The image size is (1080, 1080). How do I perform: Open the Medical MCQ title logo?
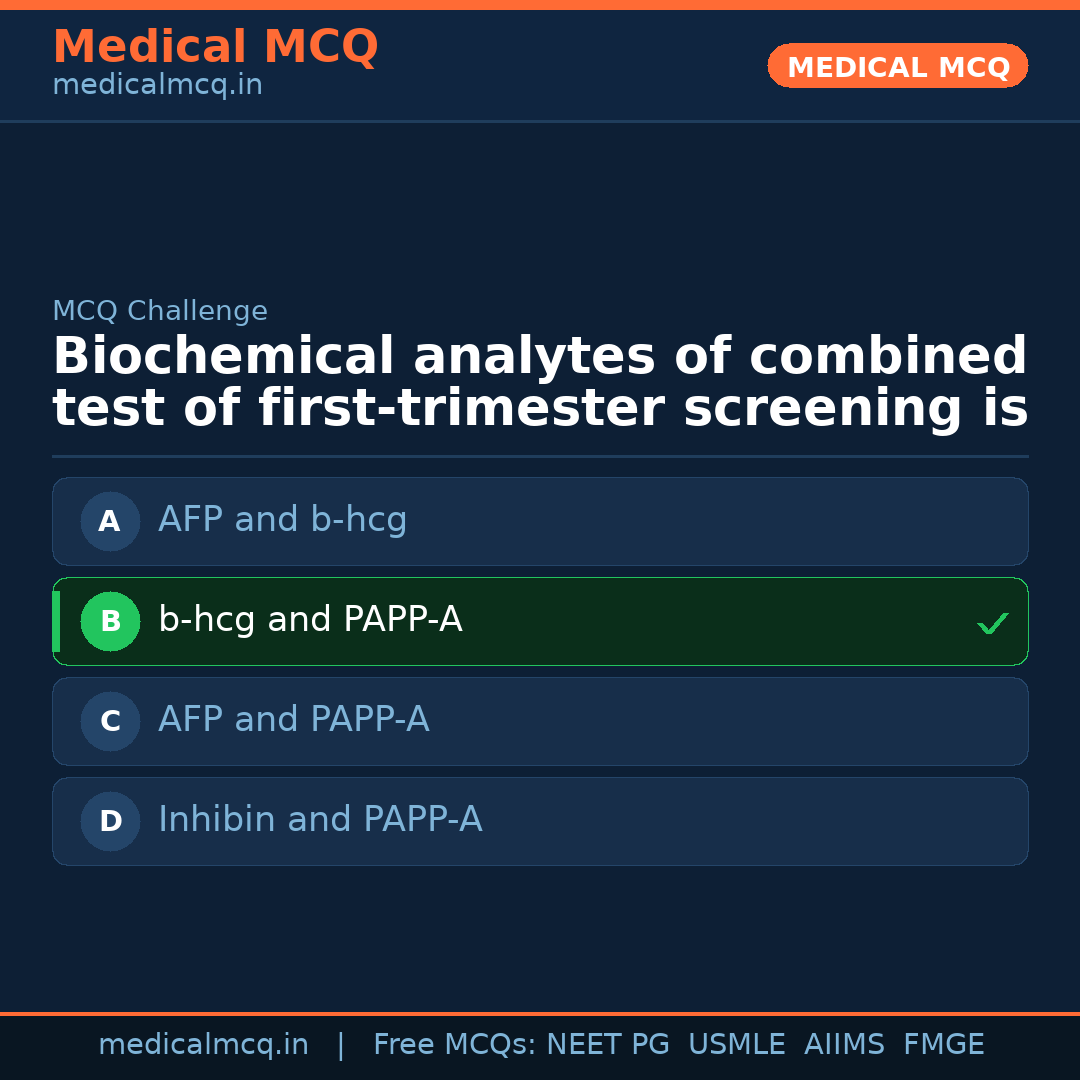coord(215,47)
